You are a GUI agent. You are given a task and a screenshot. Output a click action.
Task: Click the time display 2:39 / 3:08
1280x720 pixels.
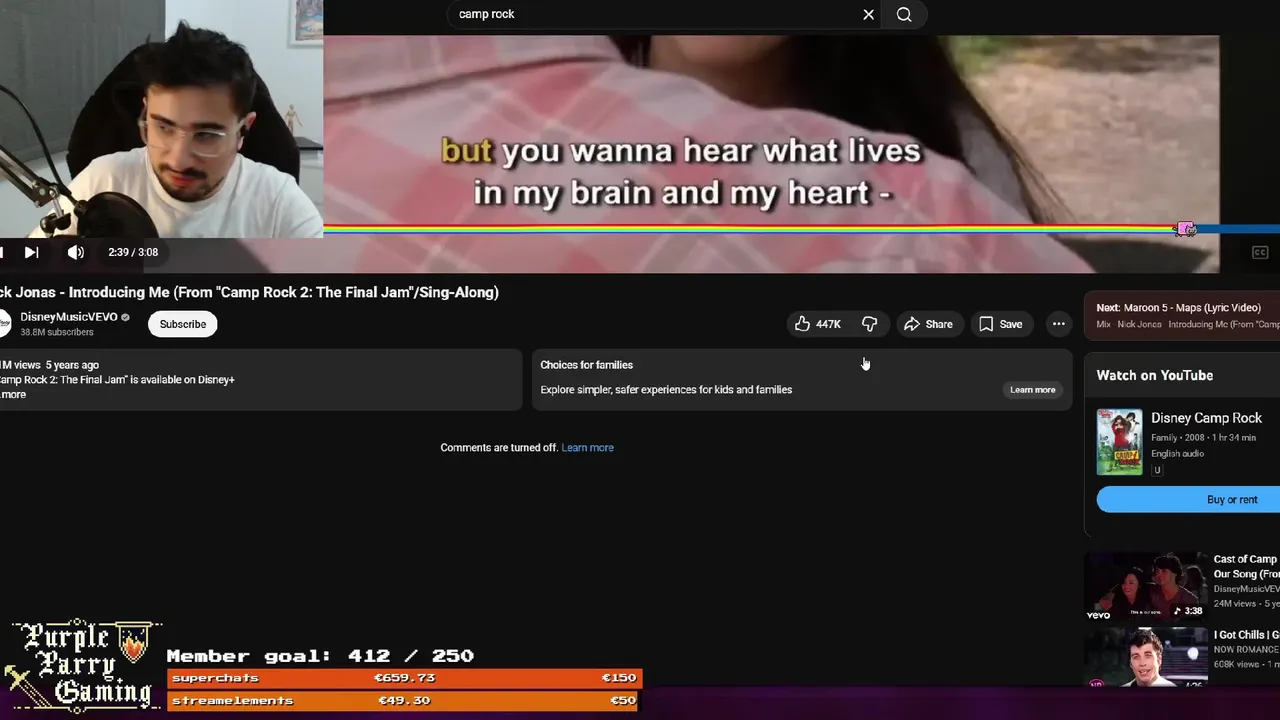pos(133,252)
